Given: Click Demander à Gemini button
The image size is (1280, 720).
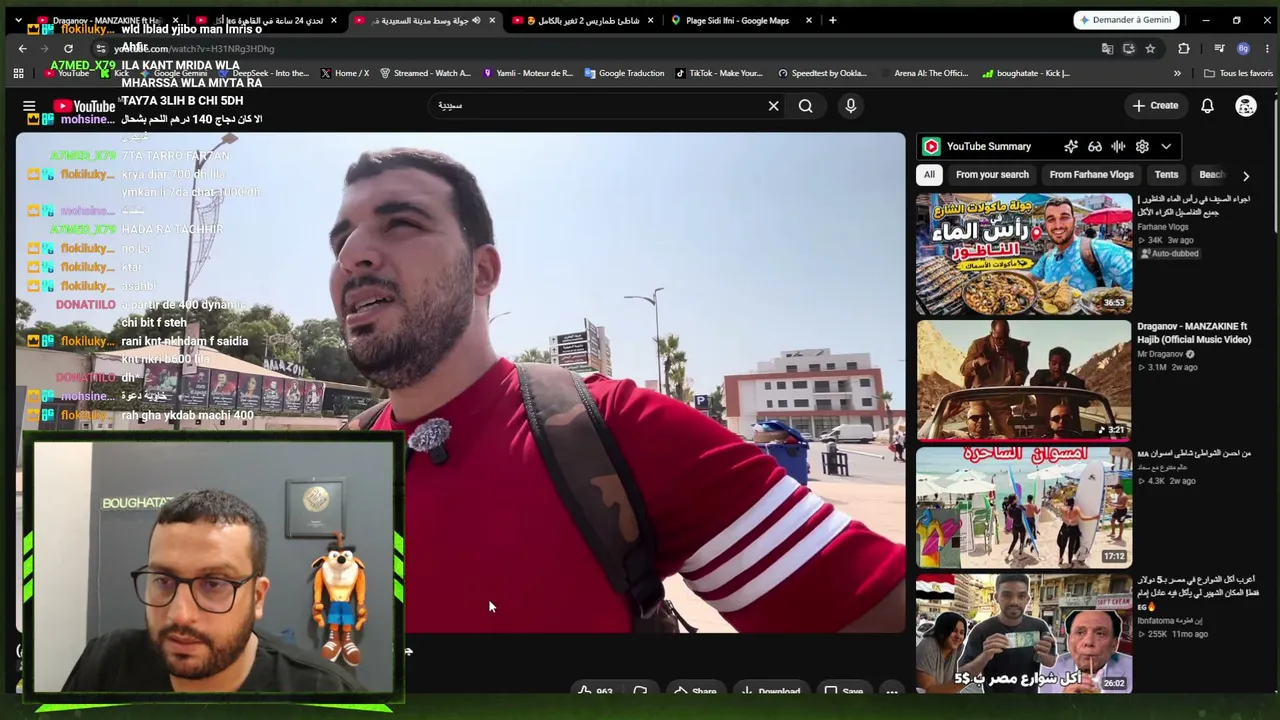Looking at the screenshot, I should pyautogui.click(x=1127, y=20).
